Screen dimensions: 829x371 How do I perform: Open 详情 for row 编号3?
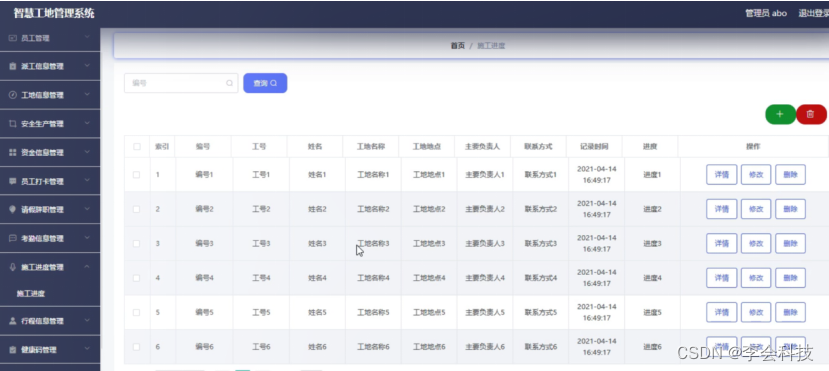[721, 244]
